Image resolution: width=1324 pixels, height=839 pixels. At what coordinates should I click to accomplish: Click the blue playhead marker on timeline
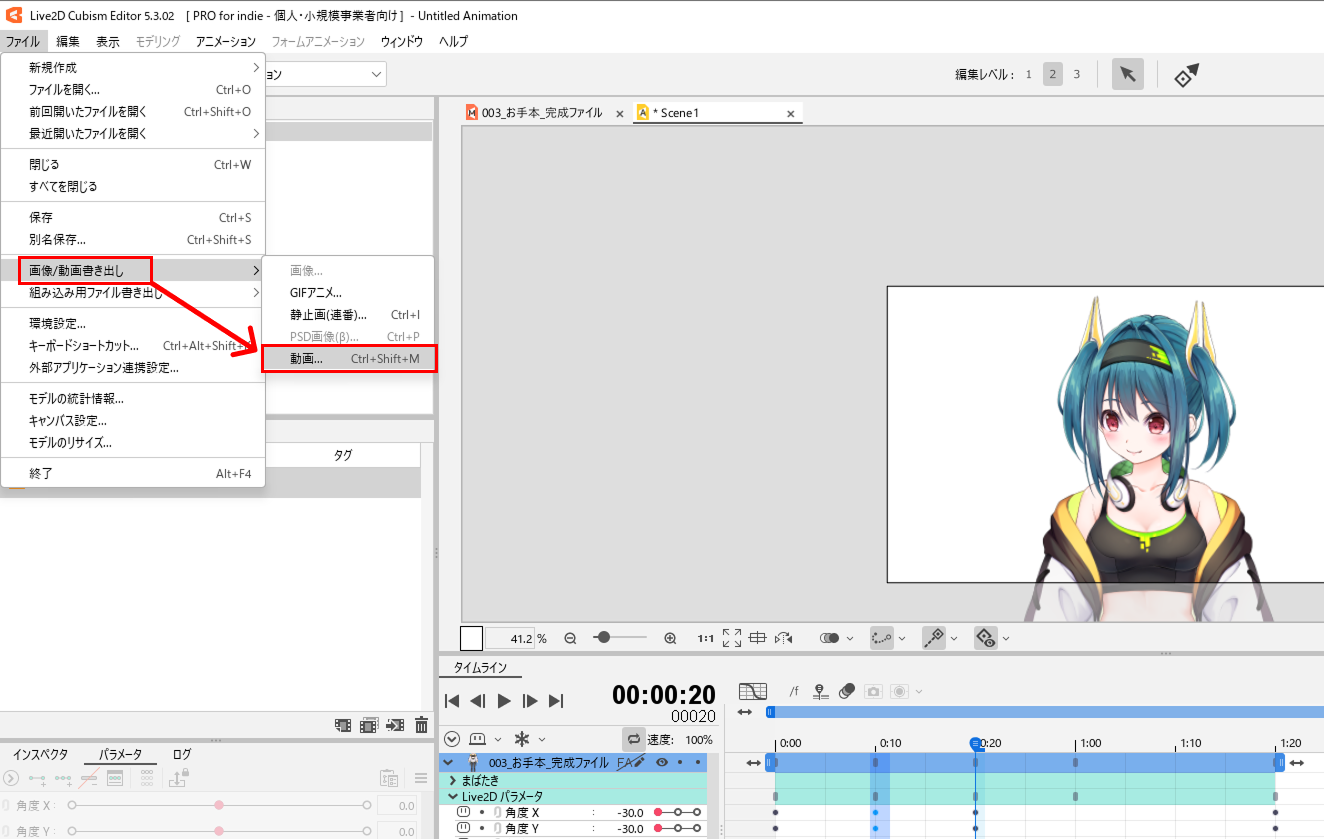[x=976, y=743]
